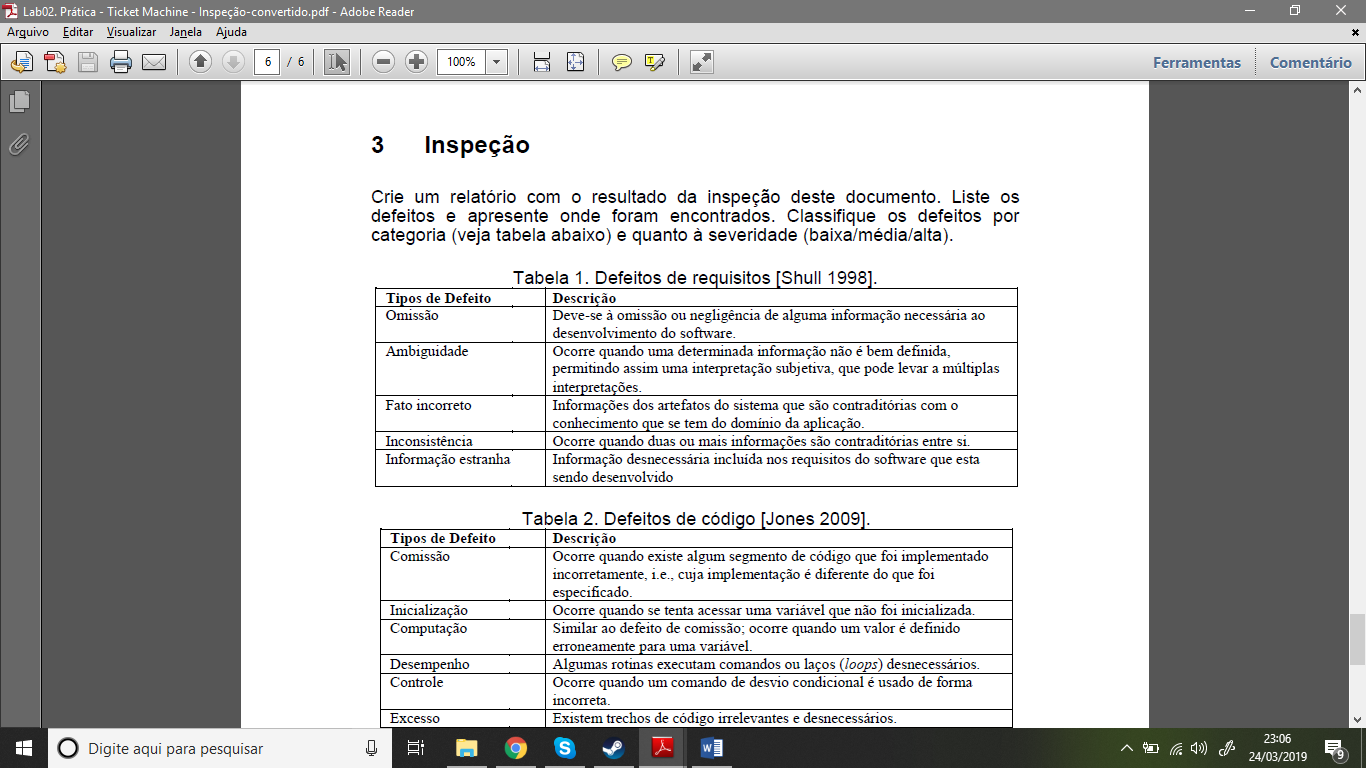This screenshot has width=1366, height=768.
Task: Print the document using the Print icon
Action: click(118, 61)
